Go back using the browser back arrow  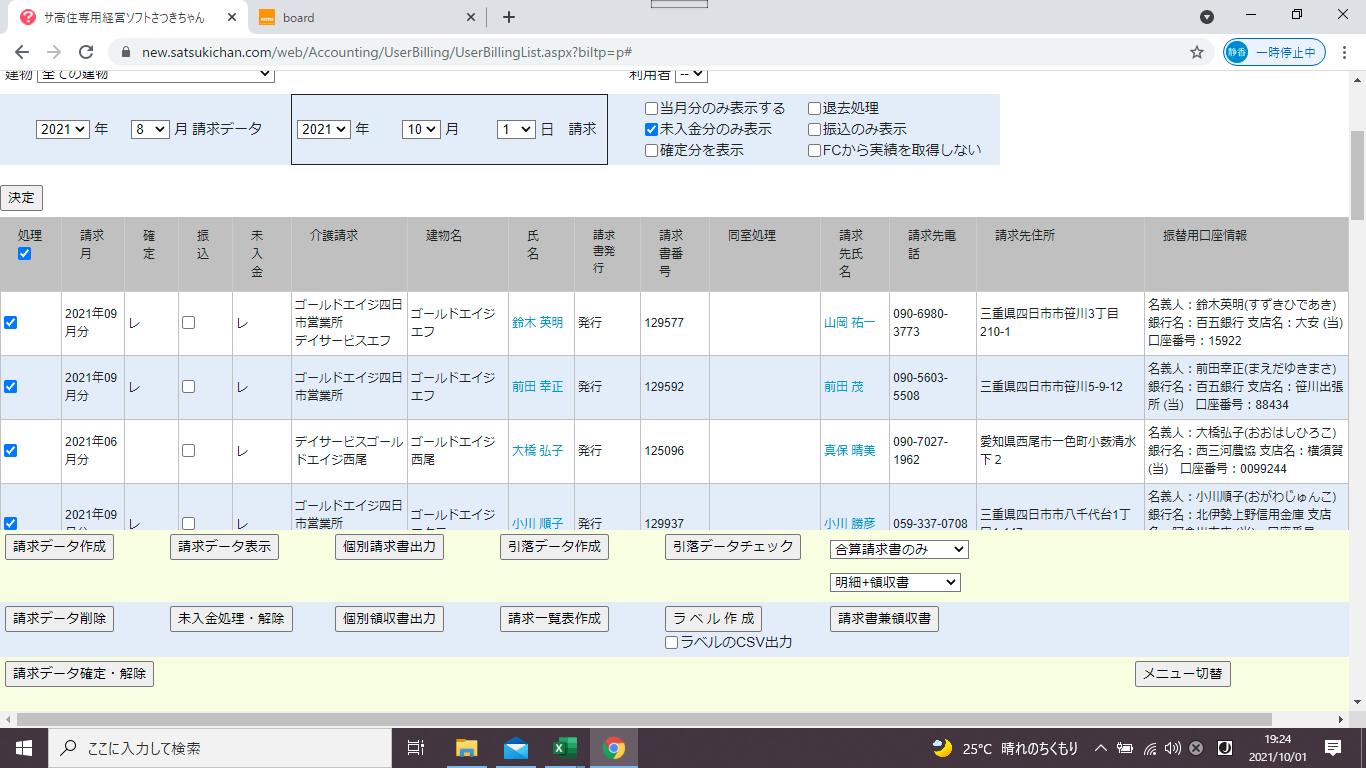(24, 52)
